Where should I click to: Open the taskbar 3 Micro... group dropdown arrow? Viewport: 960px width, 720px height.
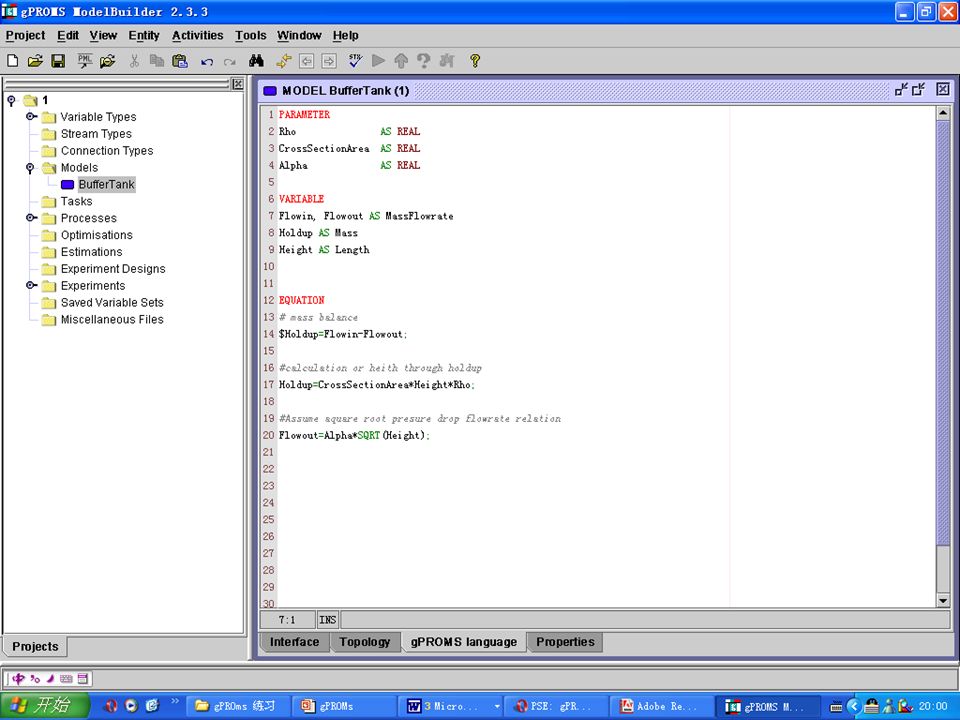[497, 706]
